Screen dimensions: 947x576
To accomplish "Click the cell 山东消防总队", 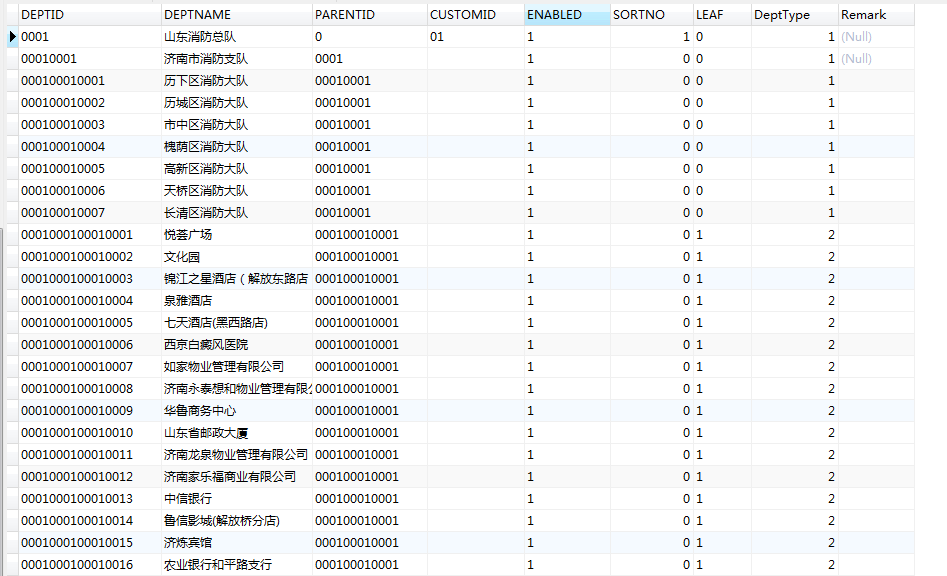I will tap(237, 37).
